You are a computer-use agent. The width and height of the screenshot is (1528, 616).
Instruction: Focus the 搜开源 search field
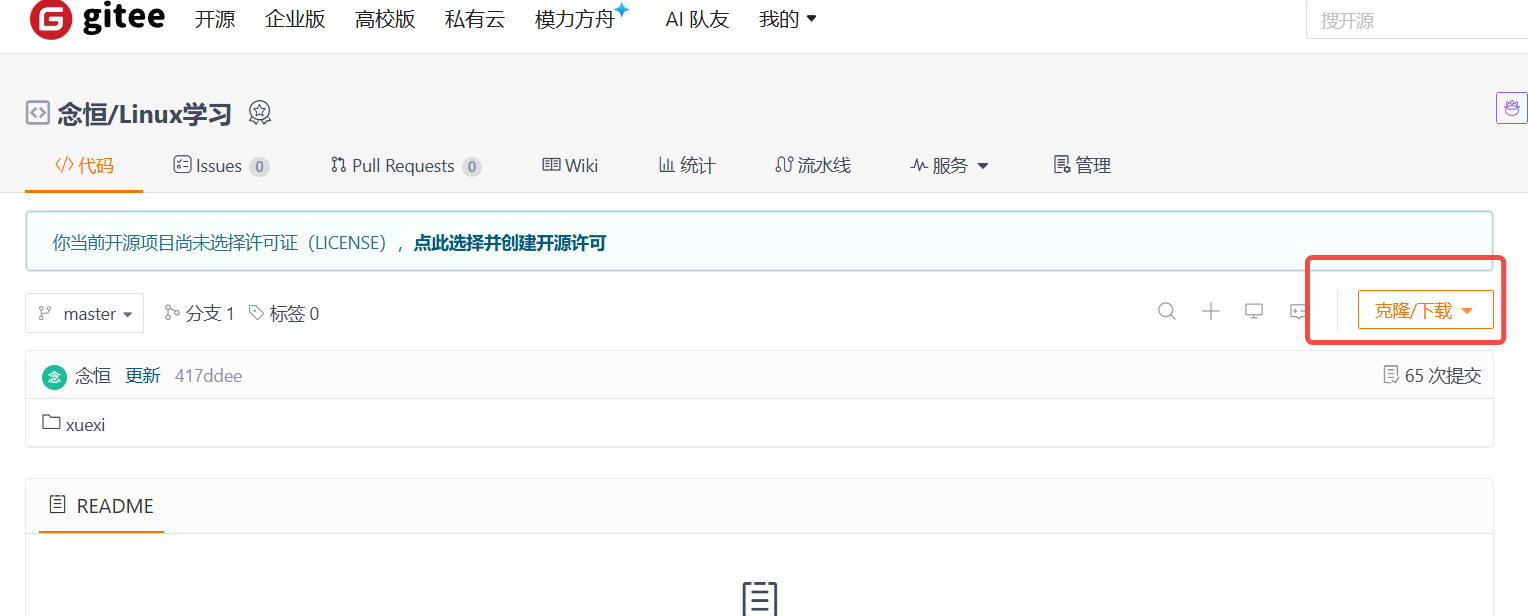pos(1417,20)
